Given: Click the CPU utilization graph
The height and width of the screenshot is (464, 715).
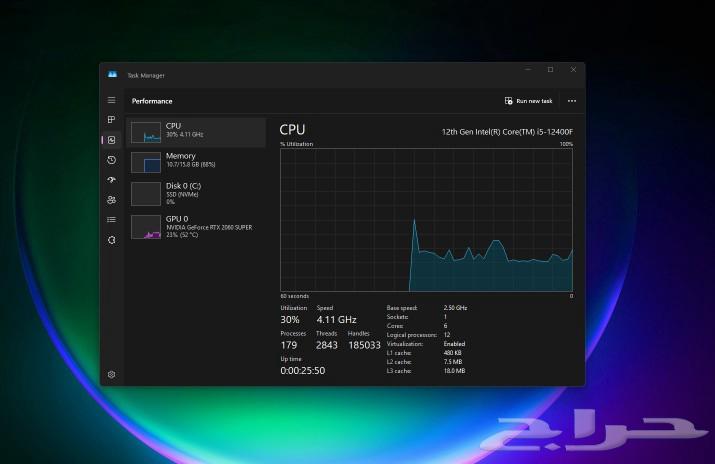Looking at the screenshot, I should [x=426, y=220].
